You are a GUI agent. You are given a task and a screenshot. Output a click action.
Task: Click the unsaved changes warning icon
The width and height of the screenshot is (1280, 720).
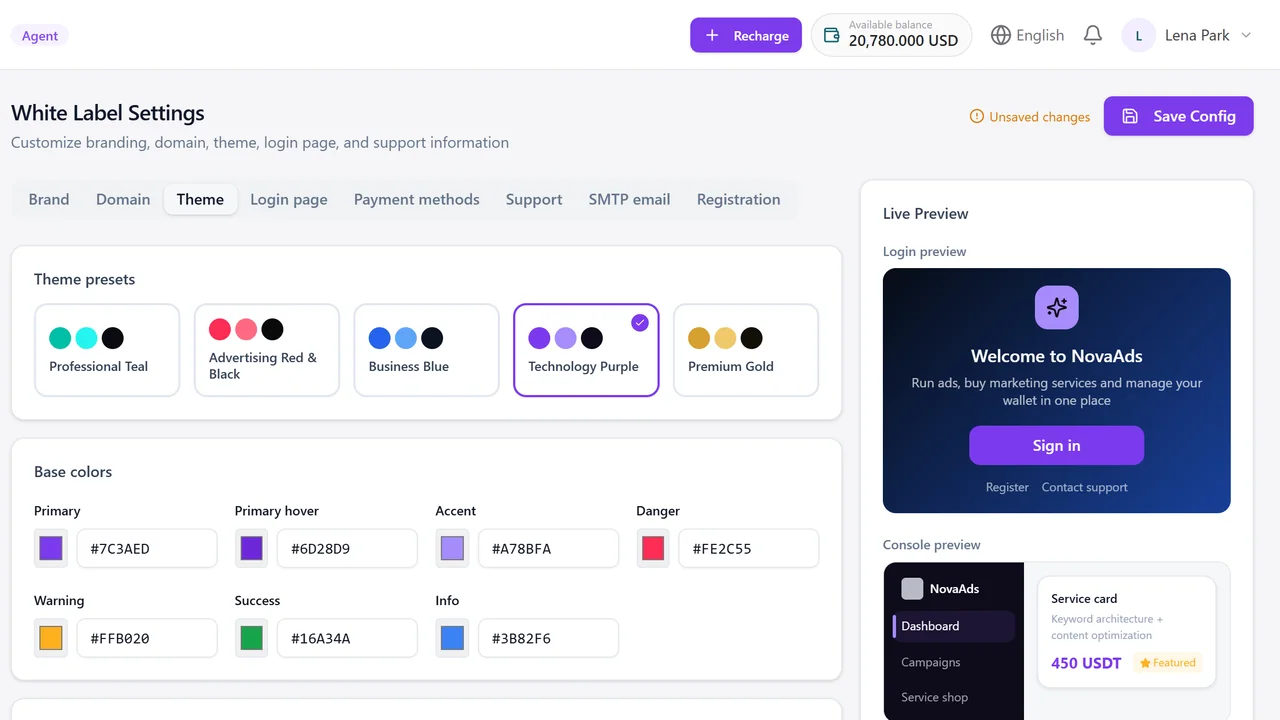pyautogui.click(x=977, y=116)
